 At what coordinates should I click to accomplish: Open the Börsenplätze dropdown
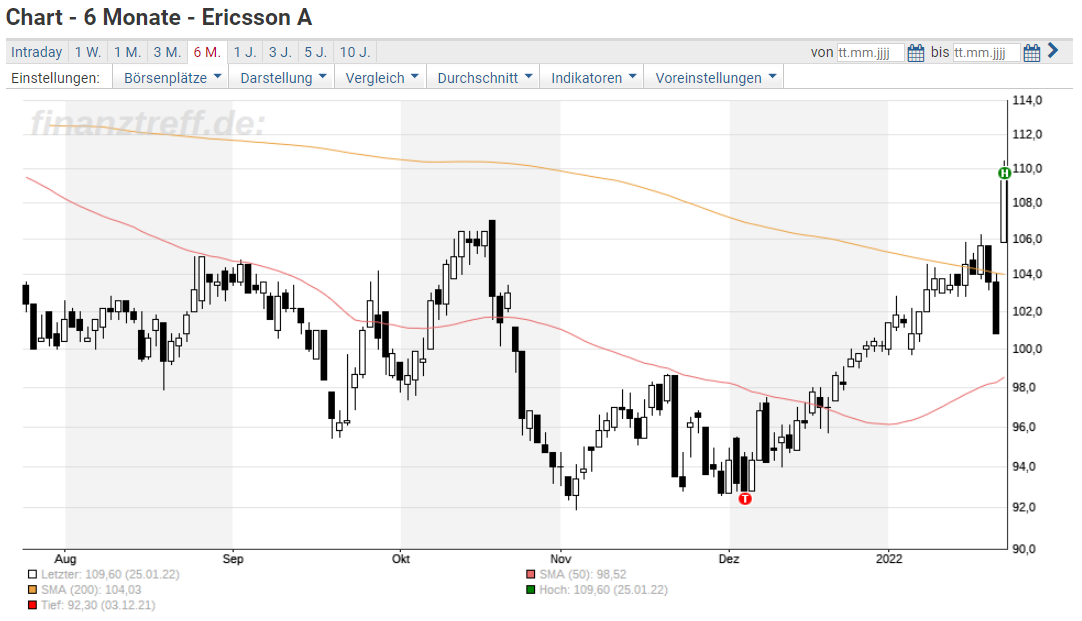coord(172,77)
